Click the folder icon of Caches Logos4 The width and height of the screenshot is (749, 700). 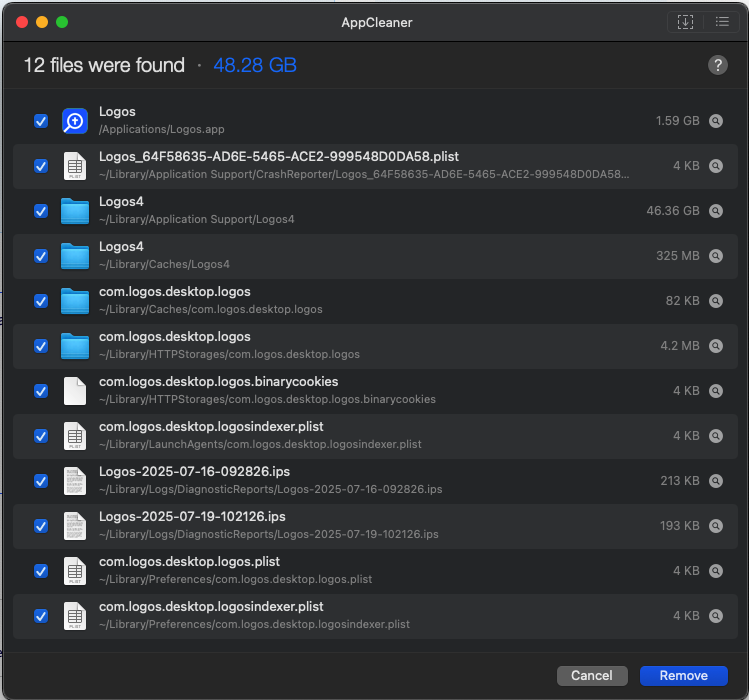click(x=75, y=256)
